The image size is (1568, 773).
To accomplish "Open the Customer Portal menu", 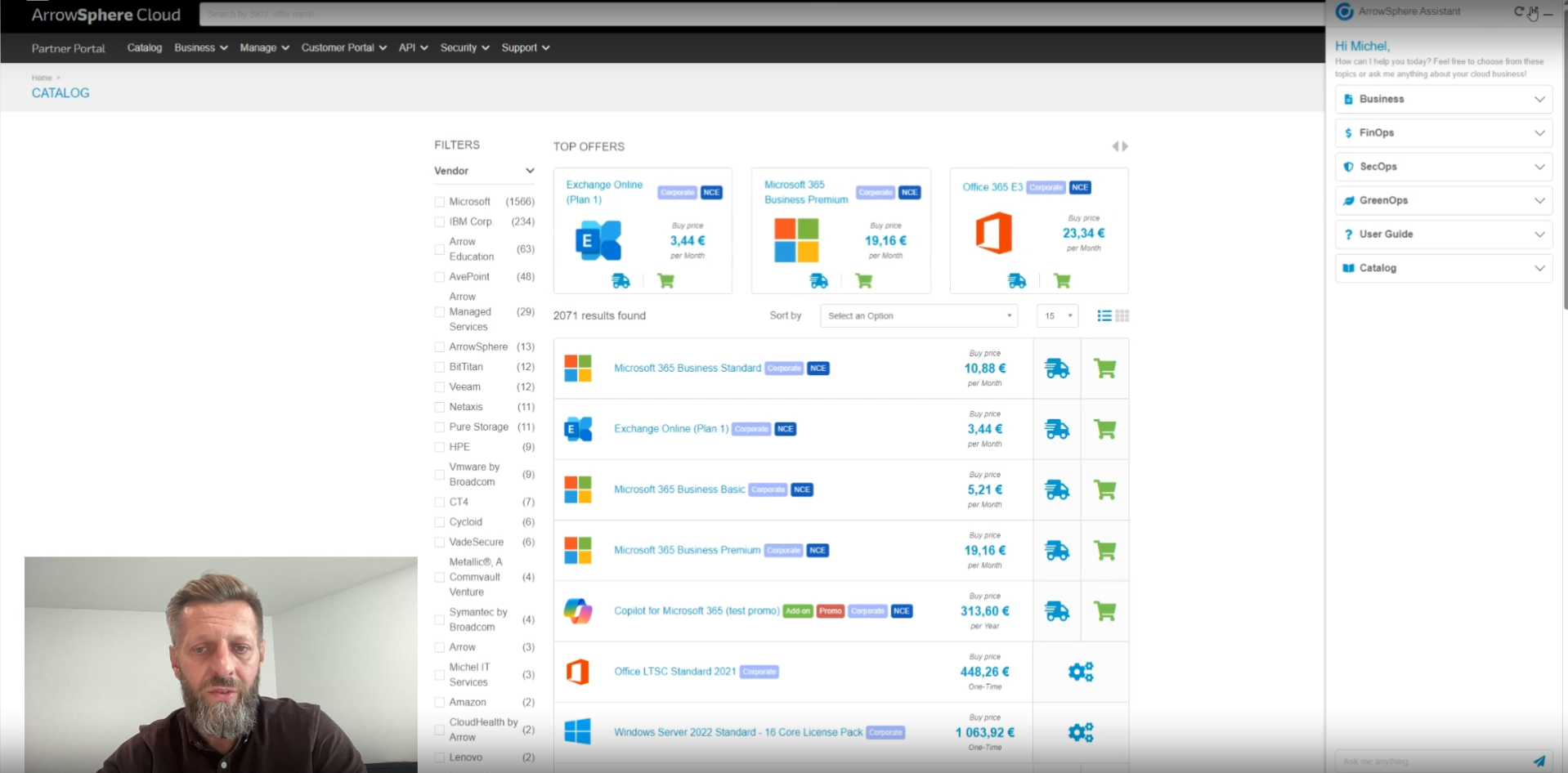I will click(x=344, y=47).
